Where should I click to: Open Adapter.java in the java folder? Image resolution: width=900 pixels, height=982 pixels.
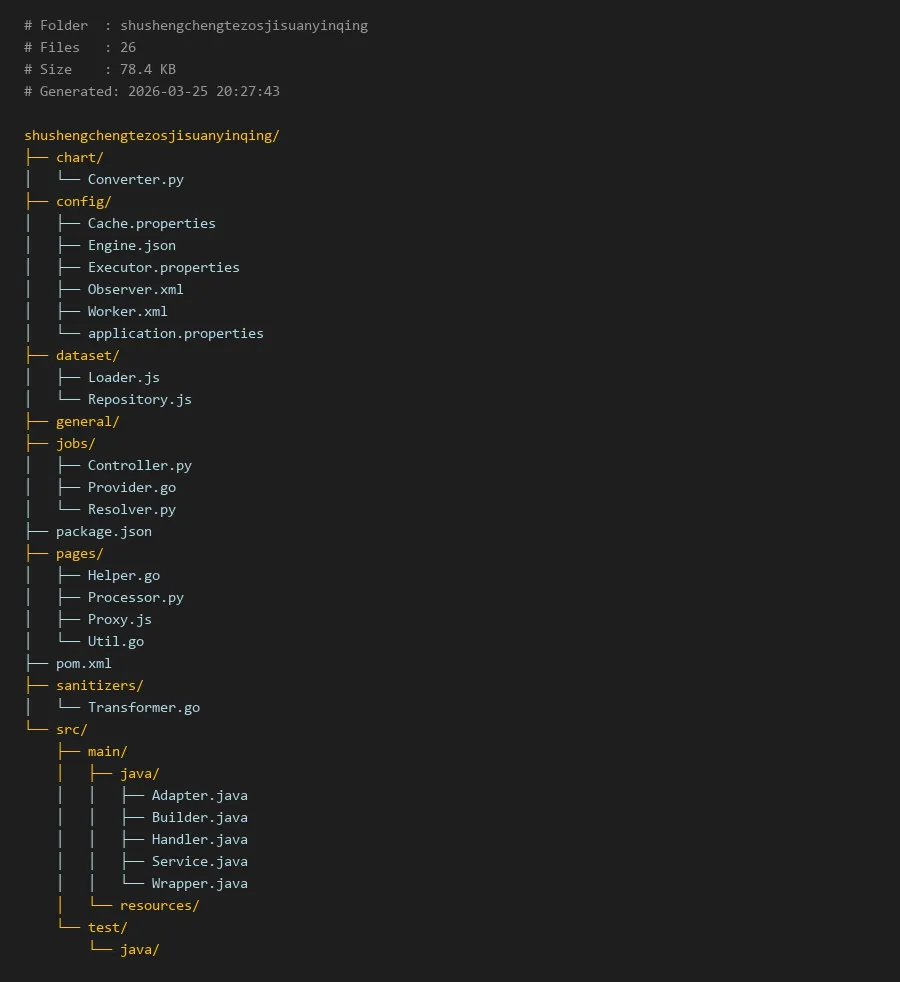[x=199, y=795]
